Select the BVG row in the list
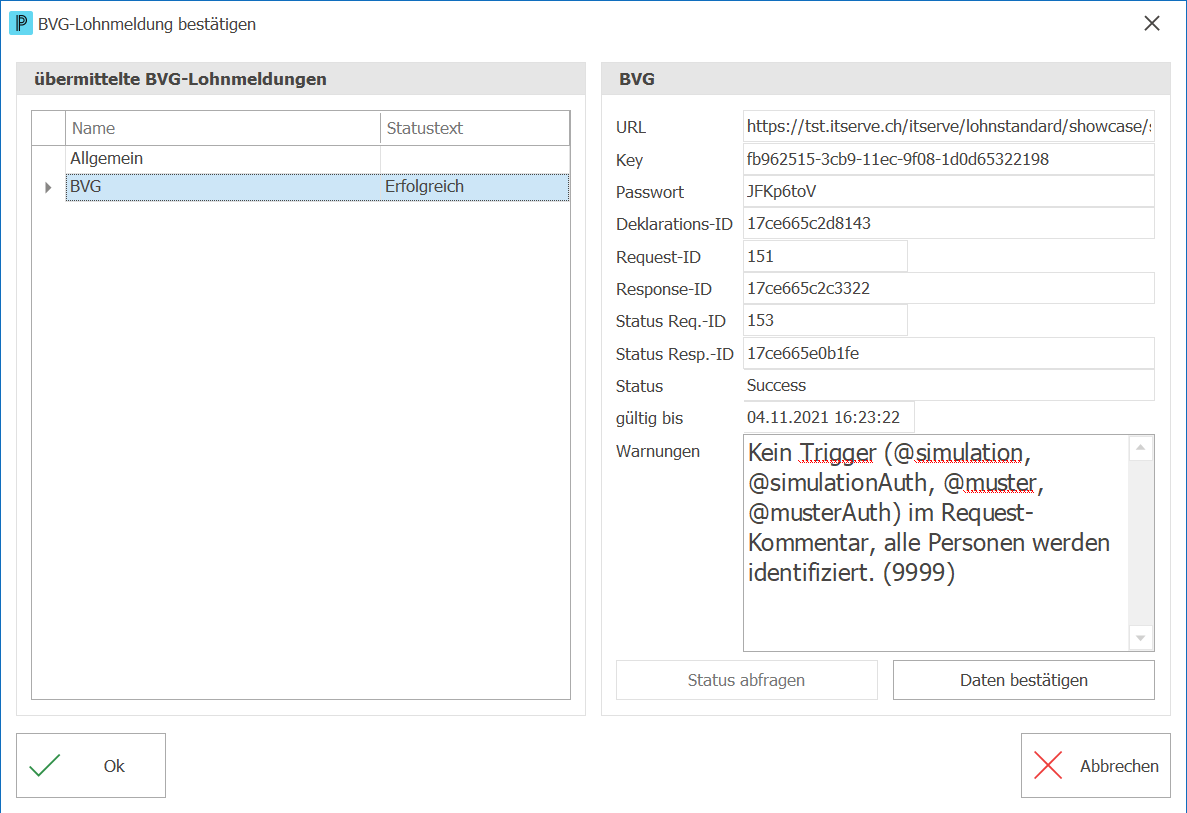 (x=317, y=187)
